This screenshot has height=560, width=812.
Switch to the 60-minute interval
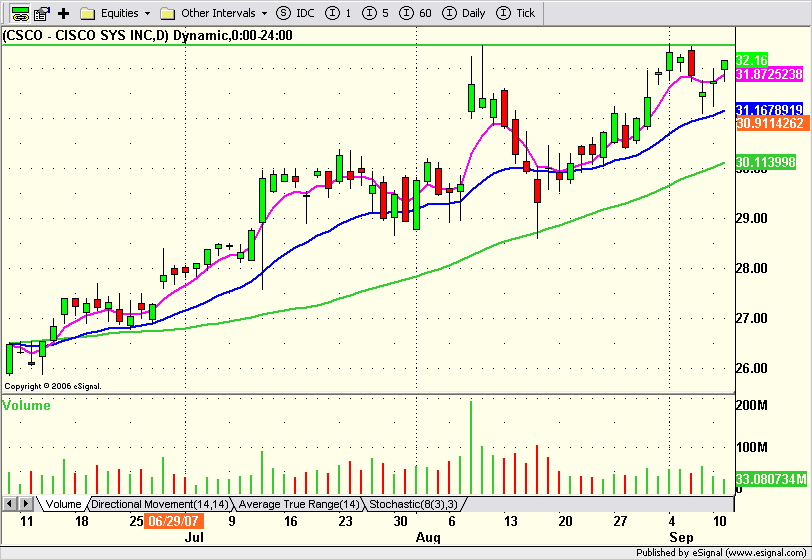click(415, 13)
